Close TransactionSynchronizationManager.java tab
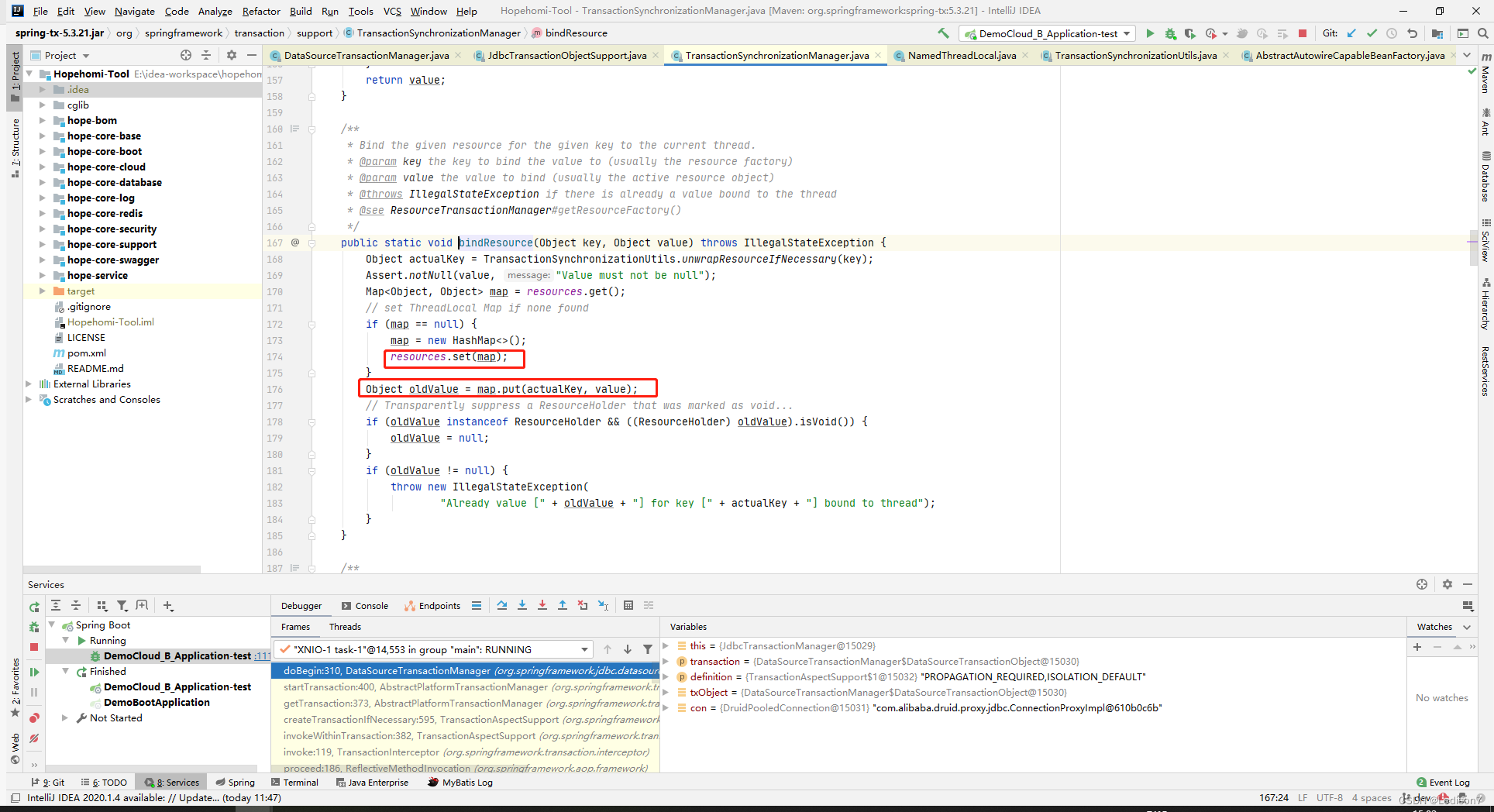This screenshot has height=812, width=1494. coord(878,55)
